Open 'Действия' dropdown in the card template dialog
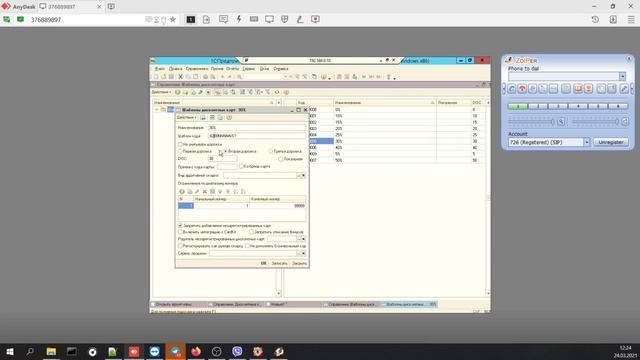The height and width of the screenshot is (360, 640). [x=187, y=118]
